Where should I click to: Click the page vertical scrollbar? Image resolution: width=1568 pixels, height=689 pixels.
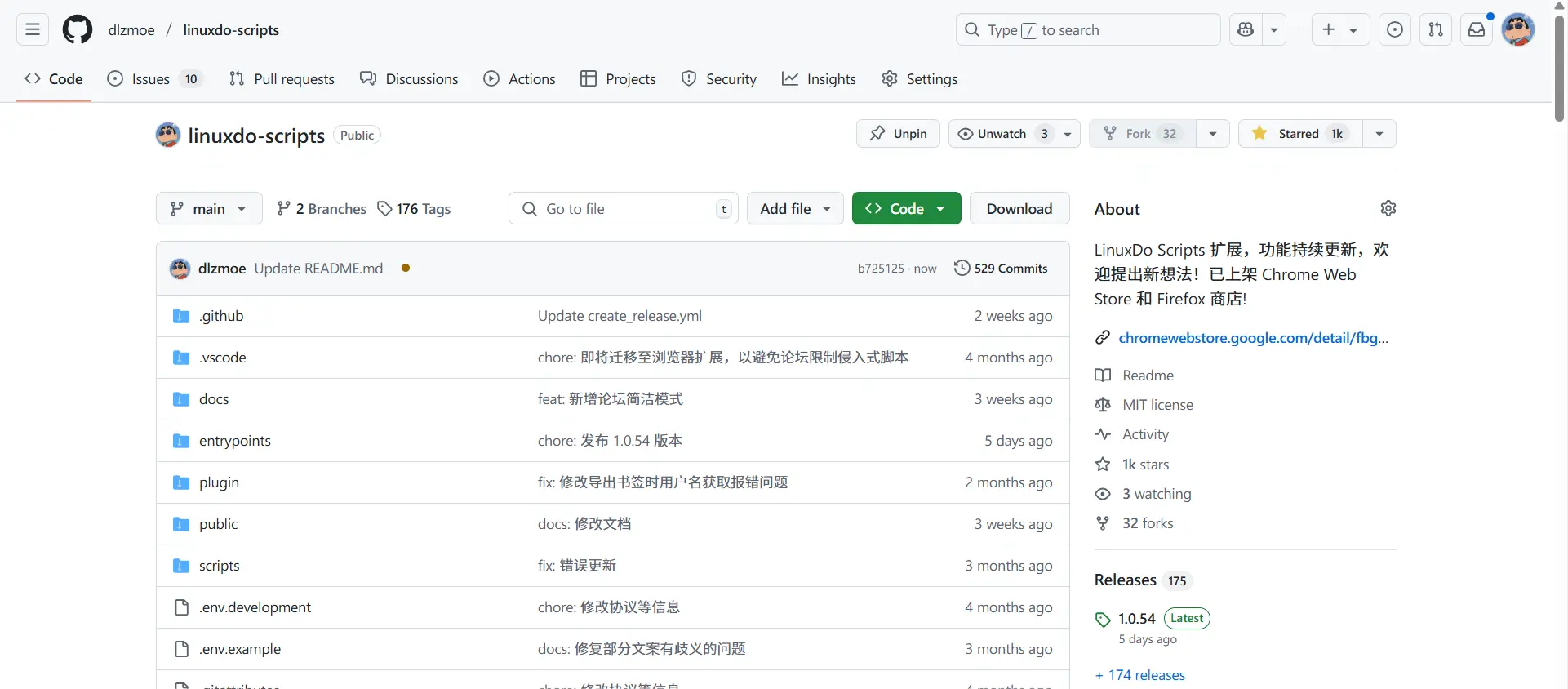click(1560, 69)
